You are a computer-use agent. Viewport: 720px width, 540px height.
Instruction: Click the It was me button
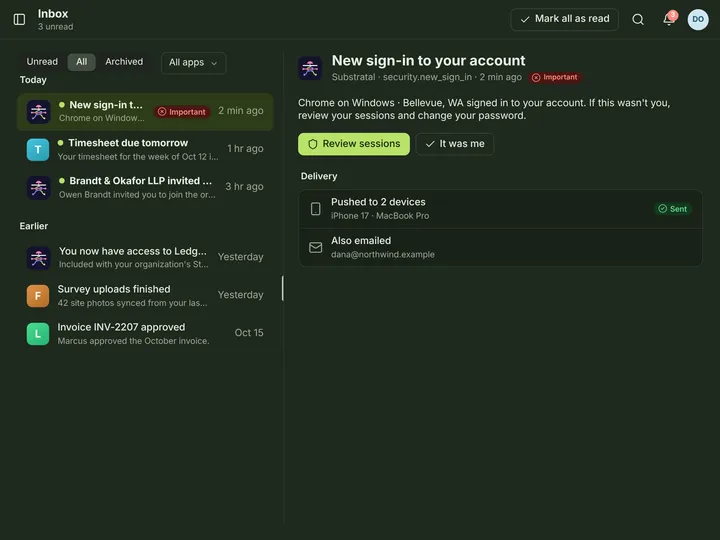tap(455, 144)
